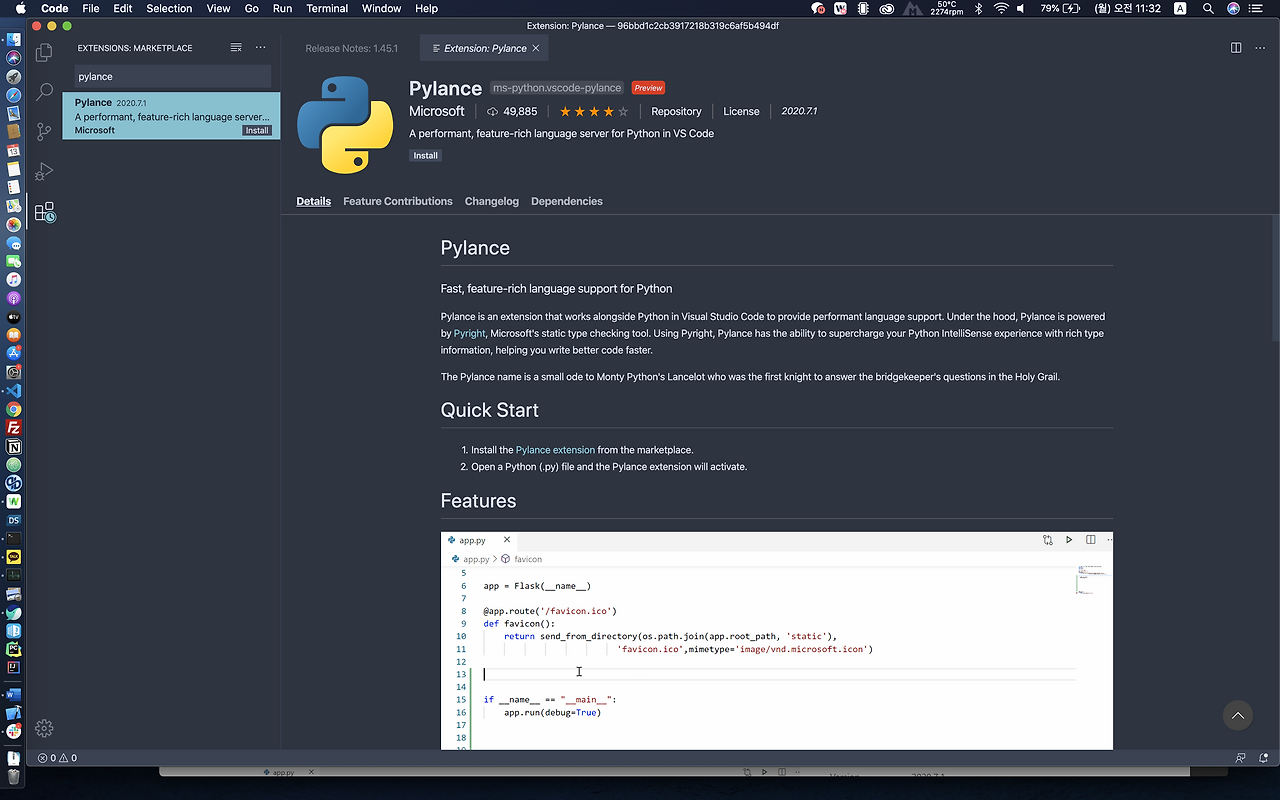The image size is (1280, 800).
Task: Switch to the Changelog tab
Action: click(491, 201)
